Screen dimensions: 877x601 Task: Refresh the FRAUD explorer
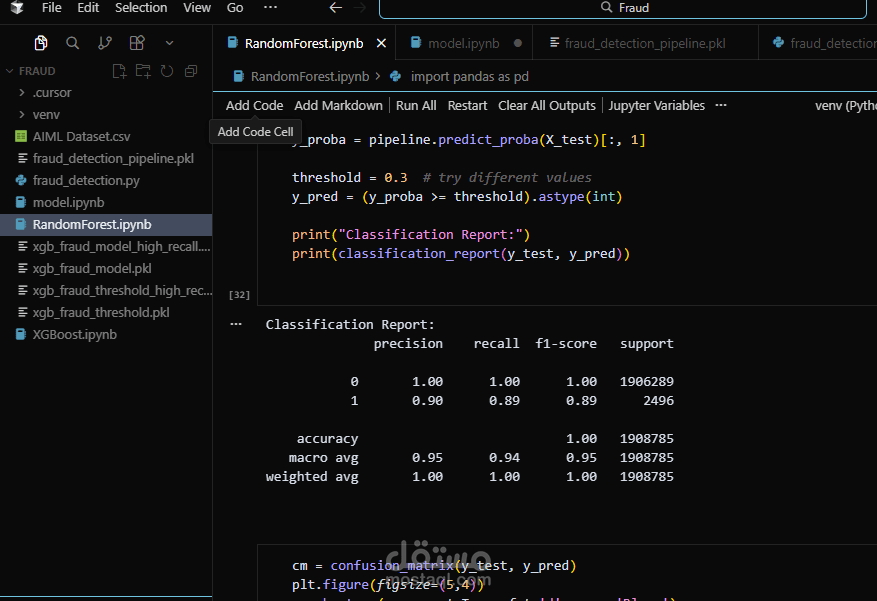click(x=167, y=71)
